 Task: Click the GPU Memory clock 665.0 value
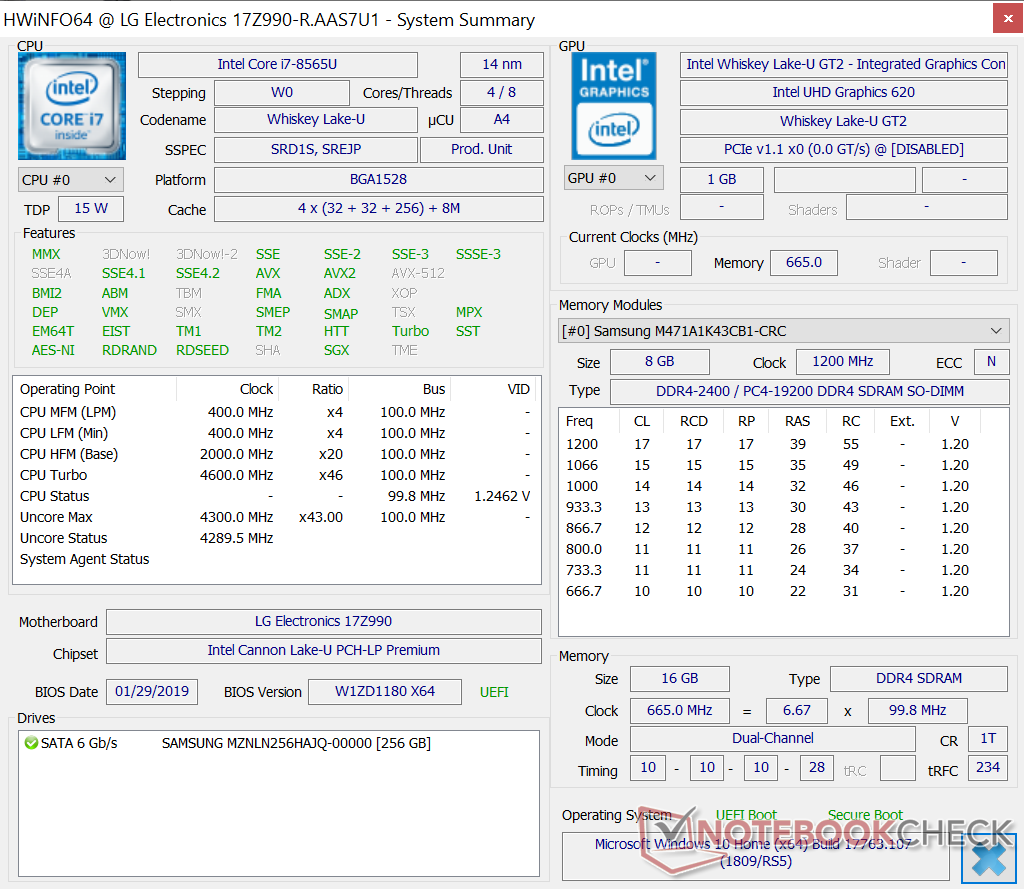point(803,262)
